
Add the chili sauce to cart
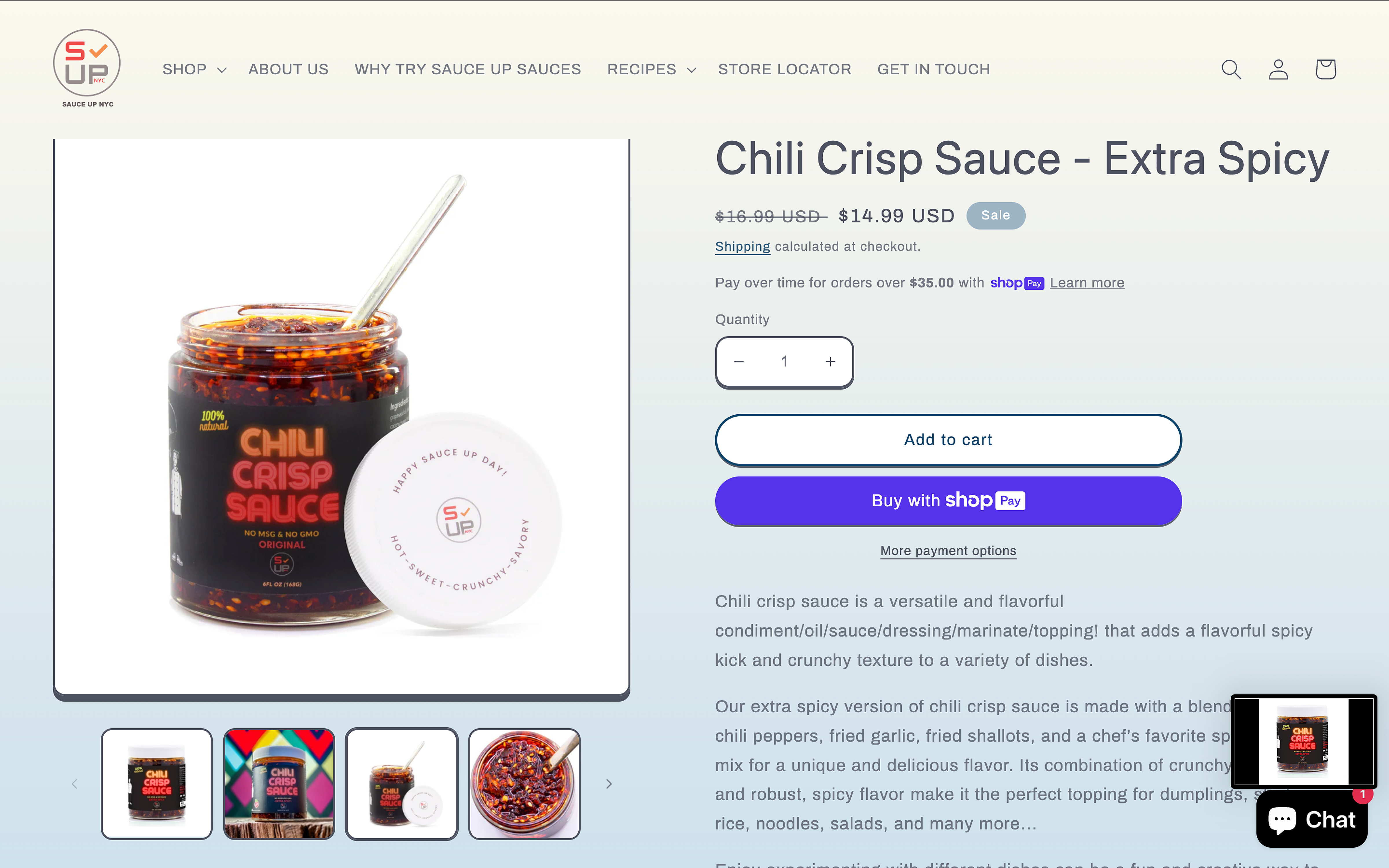948,440
